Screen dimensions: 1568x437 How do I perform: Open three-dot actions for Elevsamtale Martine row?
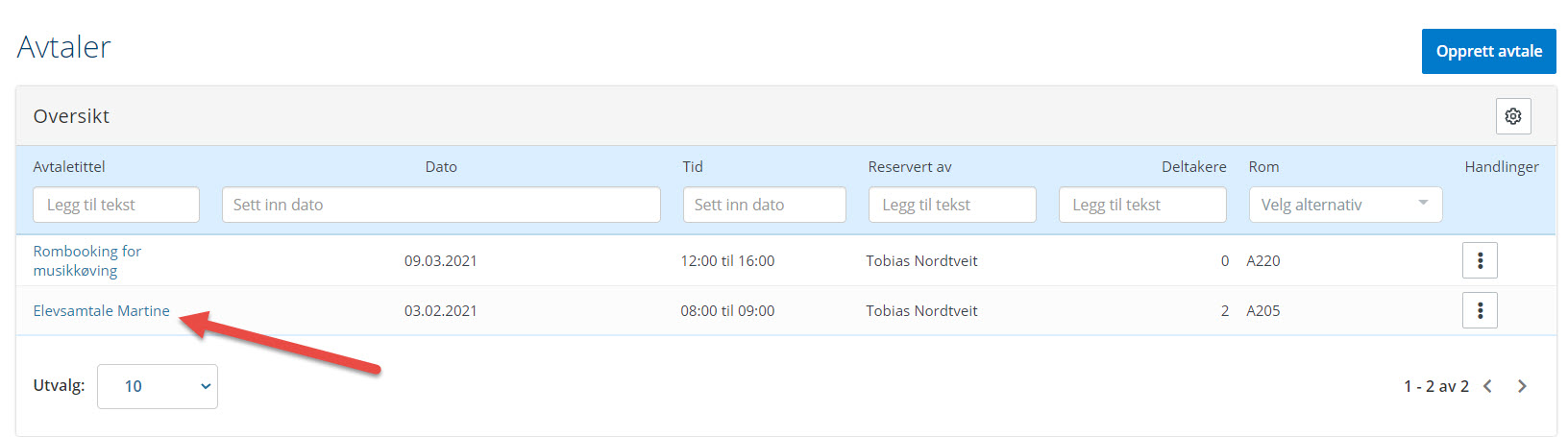click(x=1480, y=310)
